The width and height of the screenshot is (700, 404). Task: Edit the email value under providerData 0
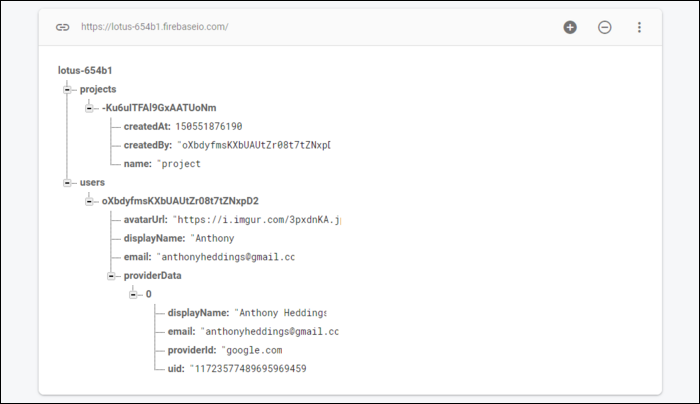270,332
